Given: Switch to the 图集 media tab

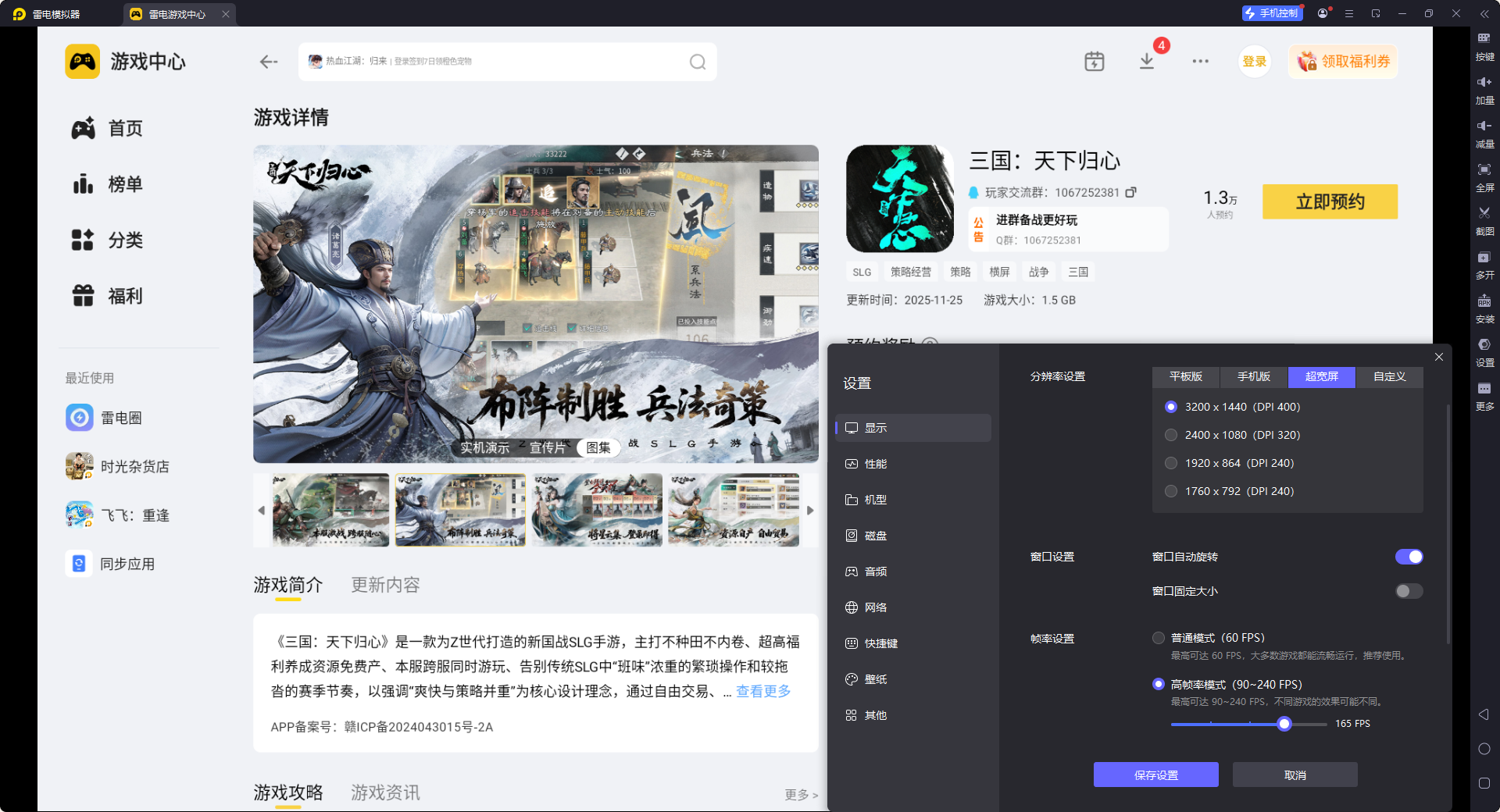Looking at the screenshot, I should tap(598, 447).
